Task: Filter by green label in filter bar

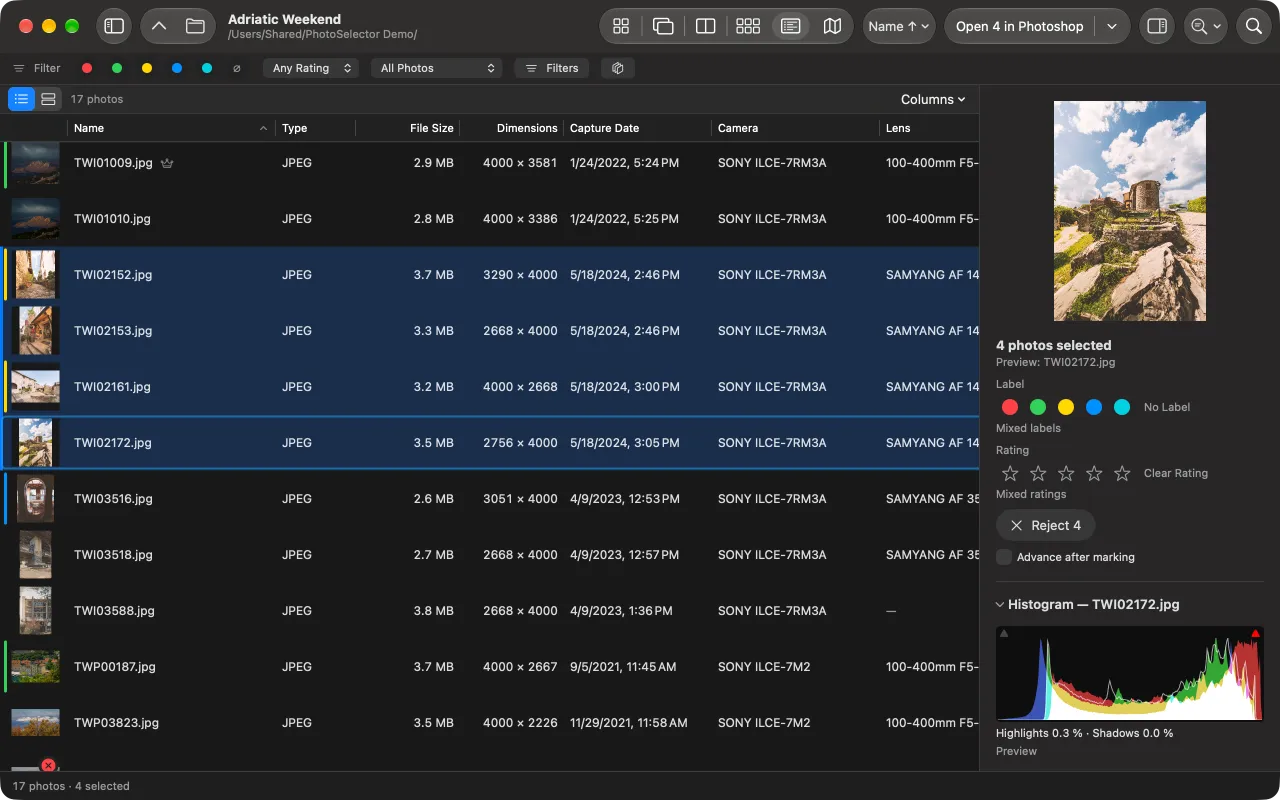Action: coord(117,68)
